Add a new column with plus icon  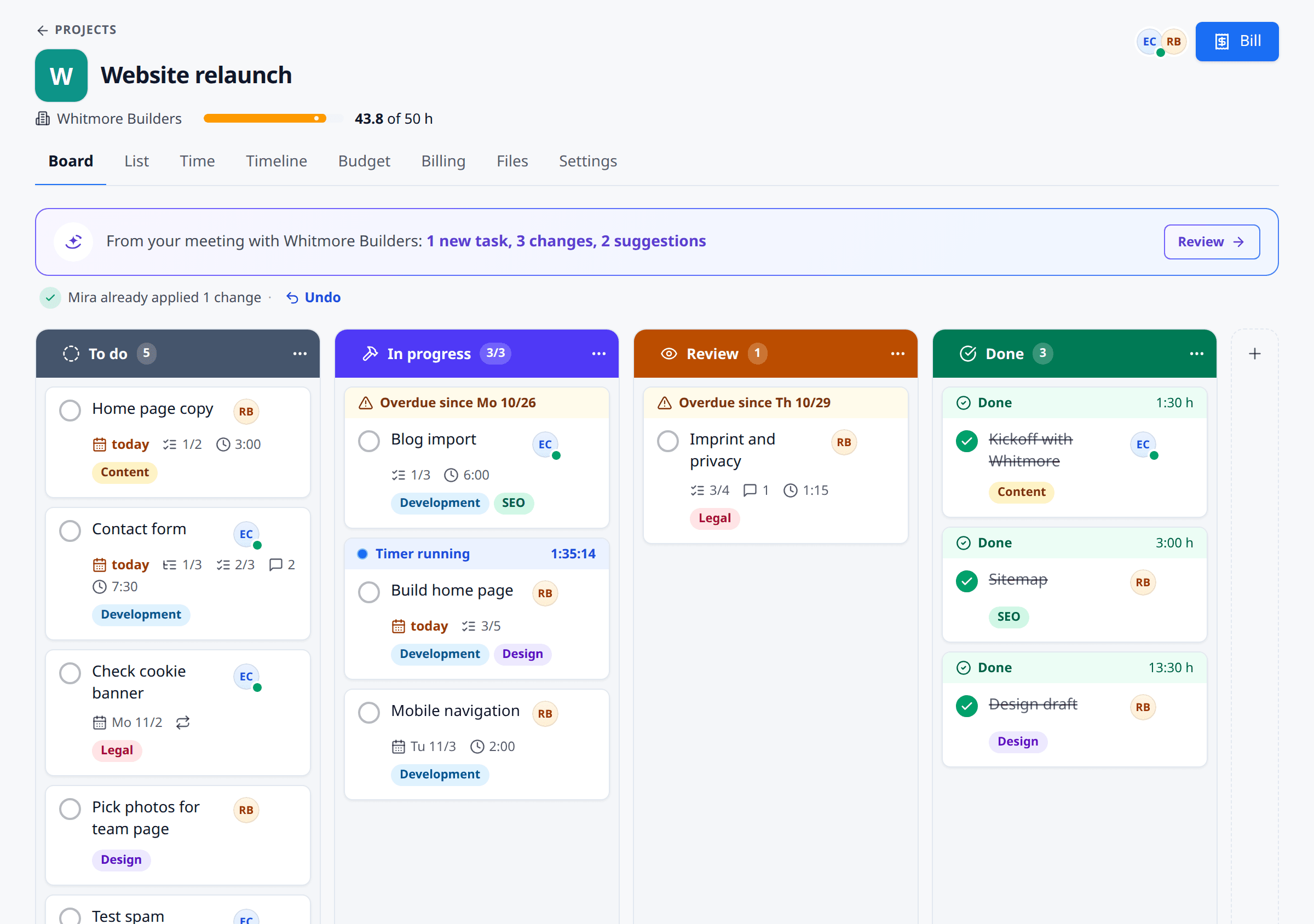(1254, 354)
